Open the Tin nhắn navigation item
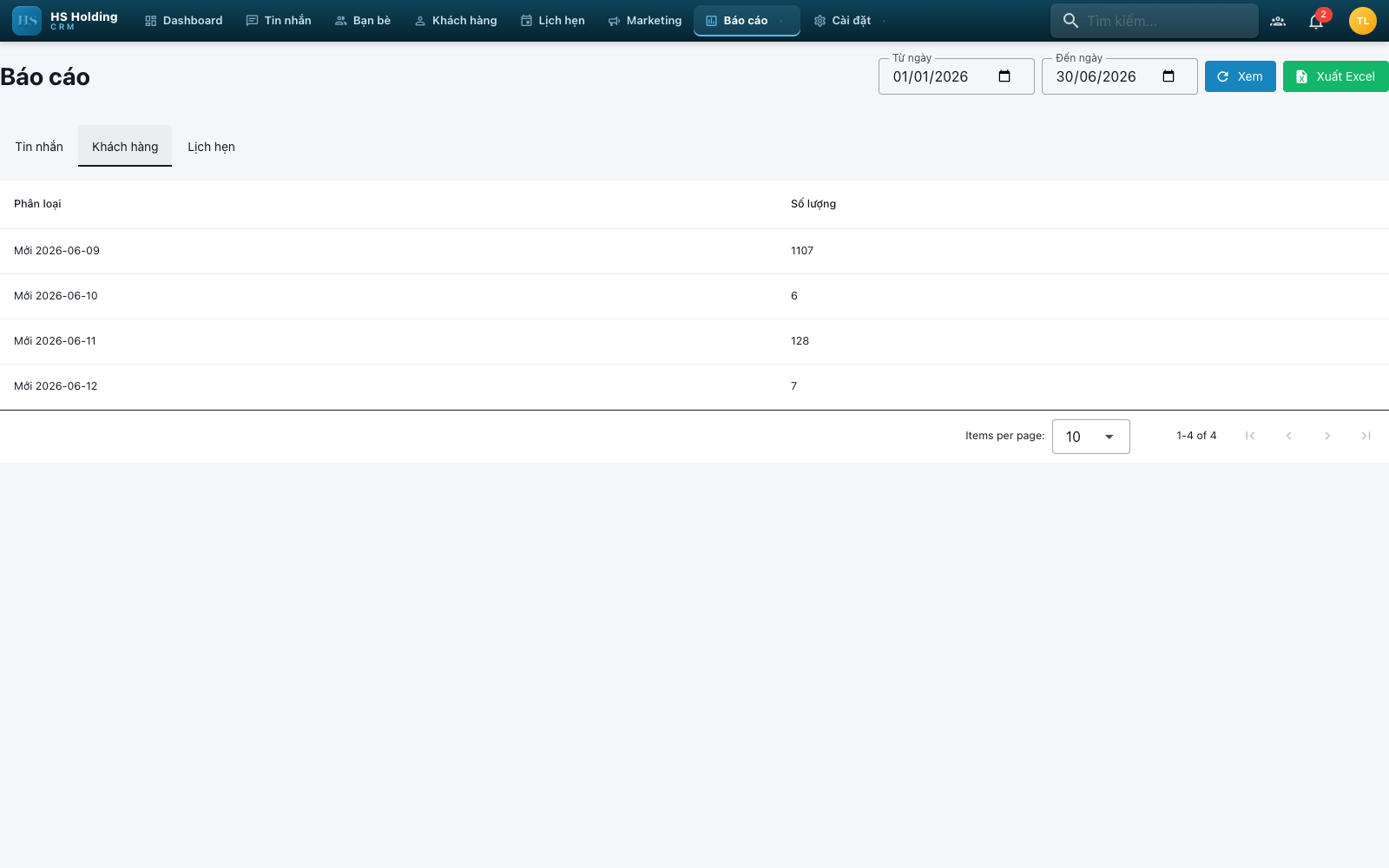1389x868 pixels. pos(279,21)
